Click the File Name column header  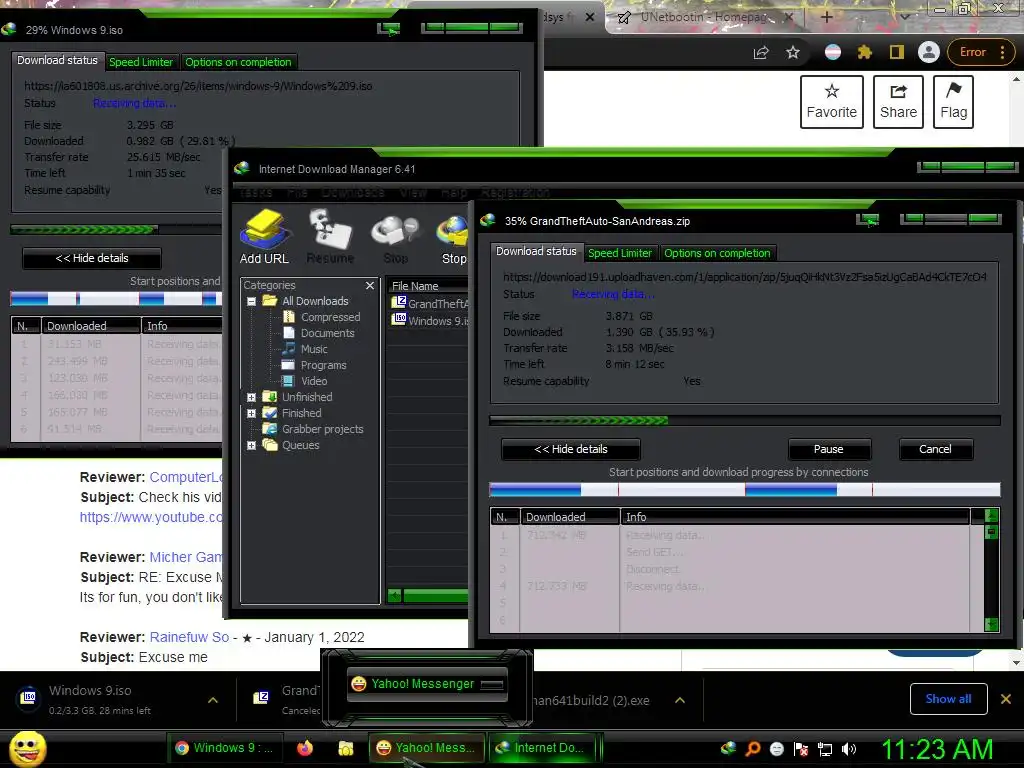point(428,286)
